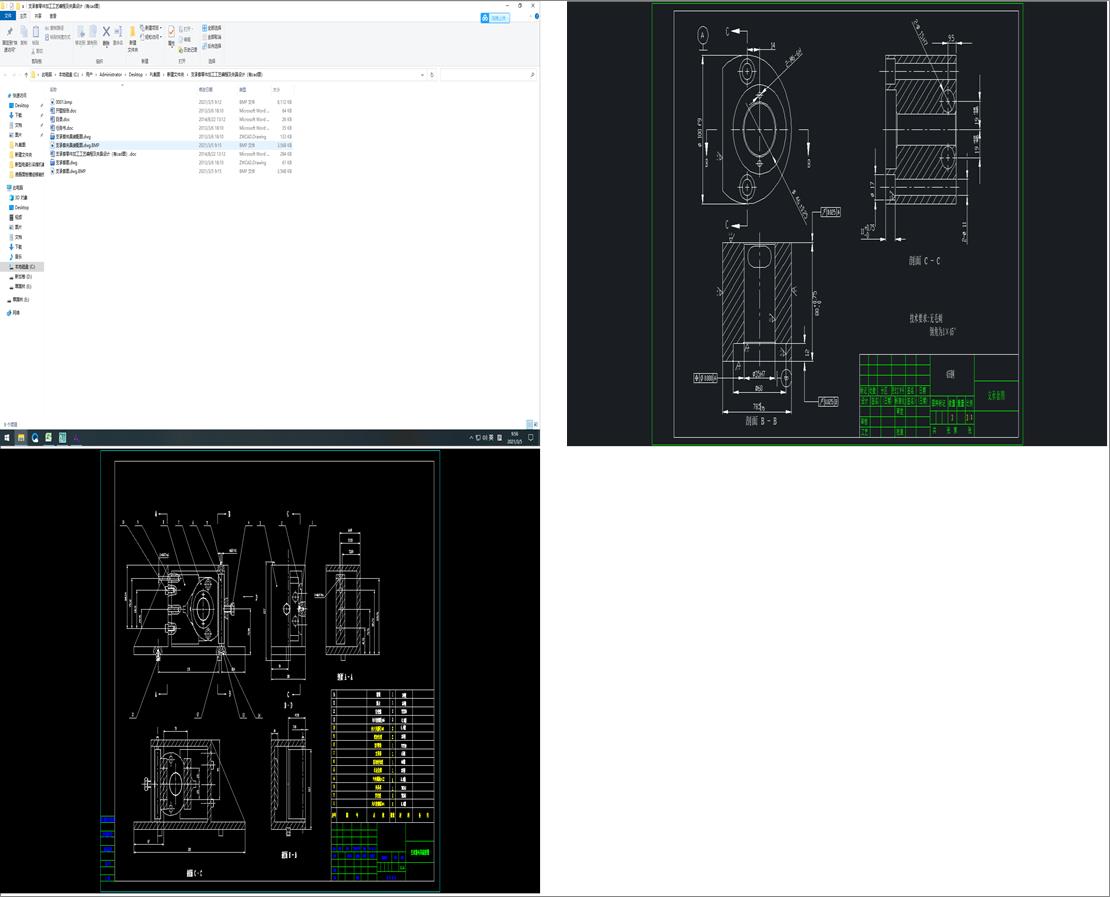This screenshot has width=1110, height=897.
Task: Click the Rename icon in ribbon
Action: click(118, 32)
